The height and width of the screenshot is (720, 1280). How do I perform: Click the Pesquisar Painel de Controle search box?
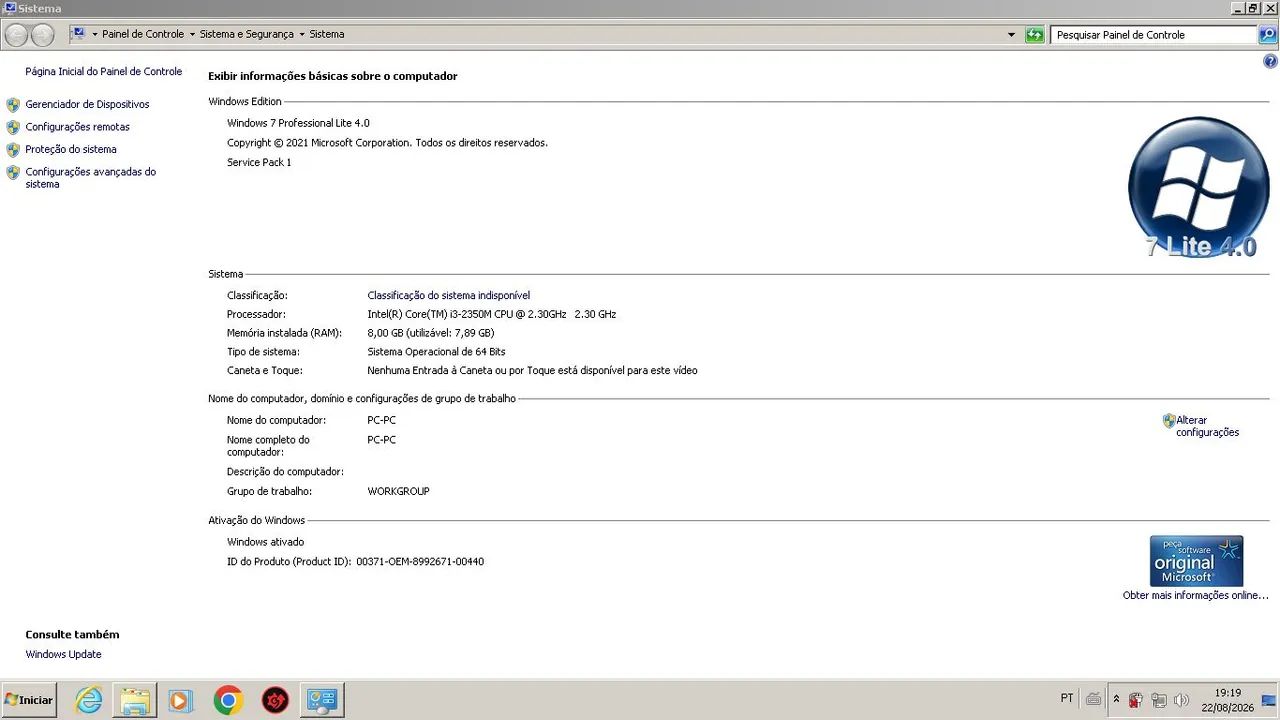tap(1154, 35)
